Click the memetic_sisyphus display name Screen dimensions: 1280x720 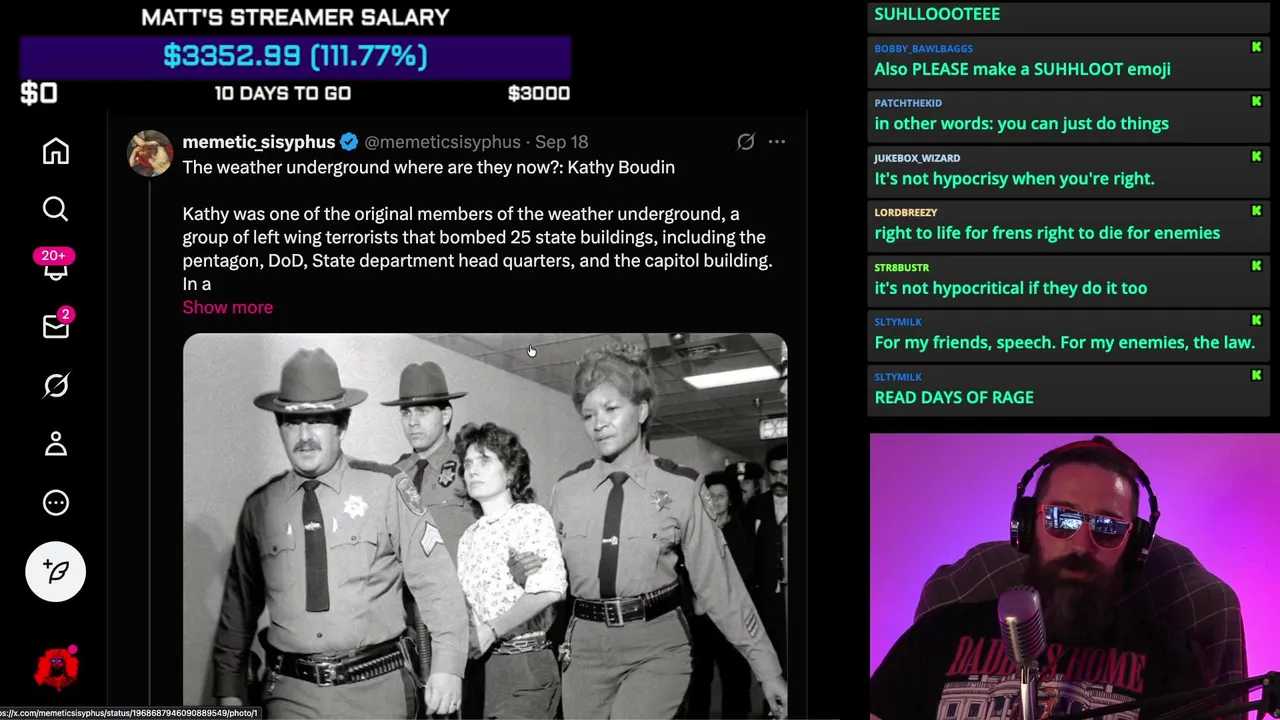point(258,142)
